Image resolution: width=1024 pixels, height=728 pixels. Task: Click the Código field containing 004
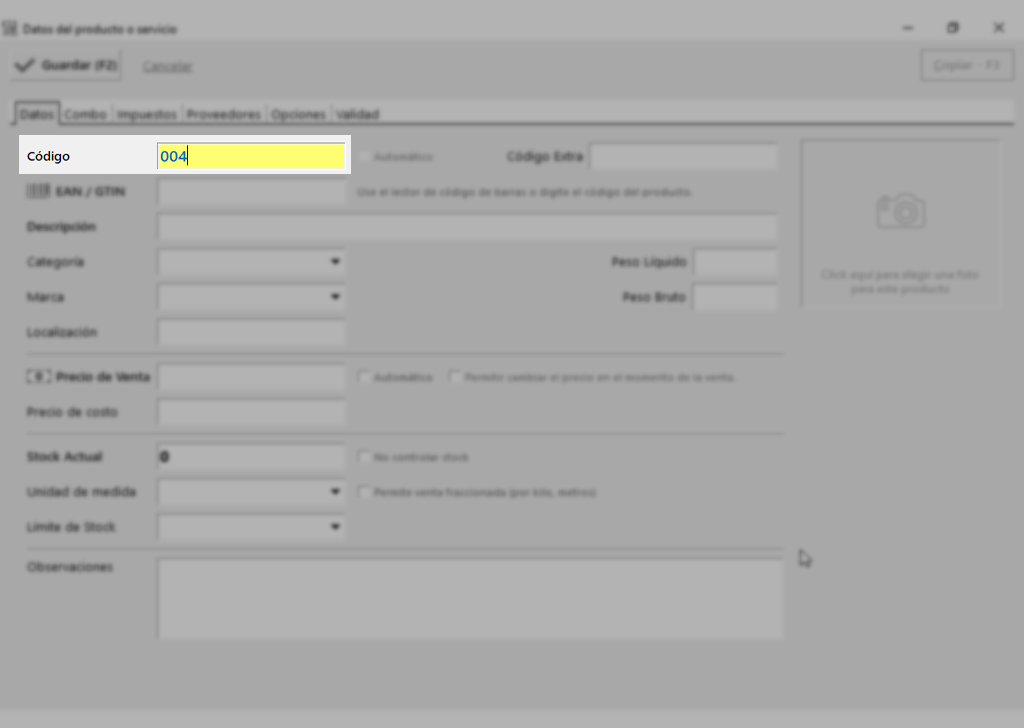pyautogui.click(x=251, y=156)
